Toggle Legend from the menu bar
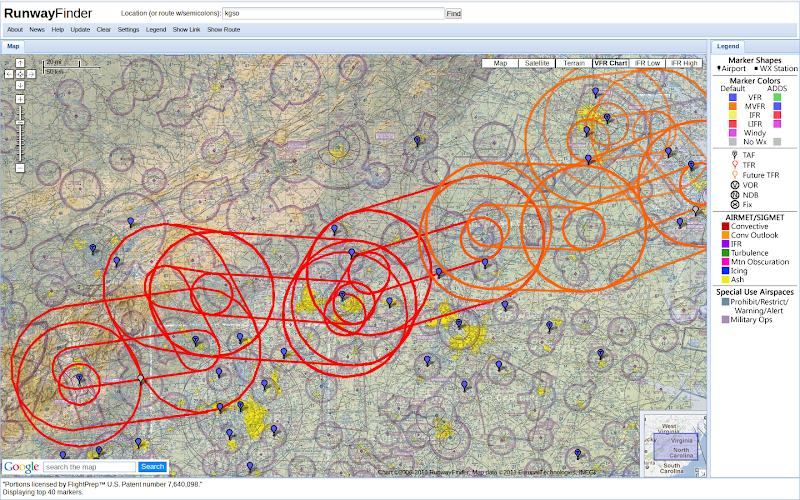Screen dimensions: 800x500 (x=156, y=30)
